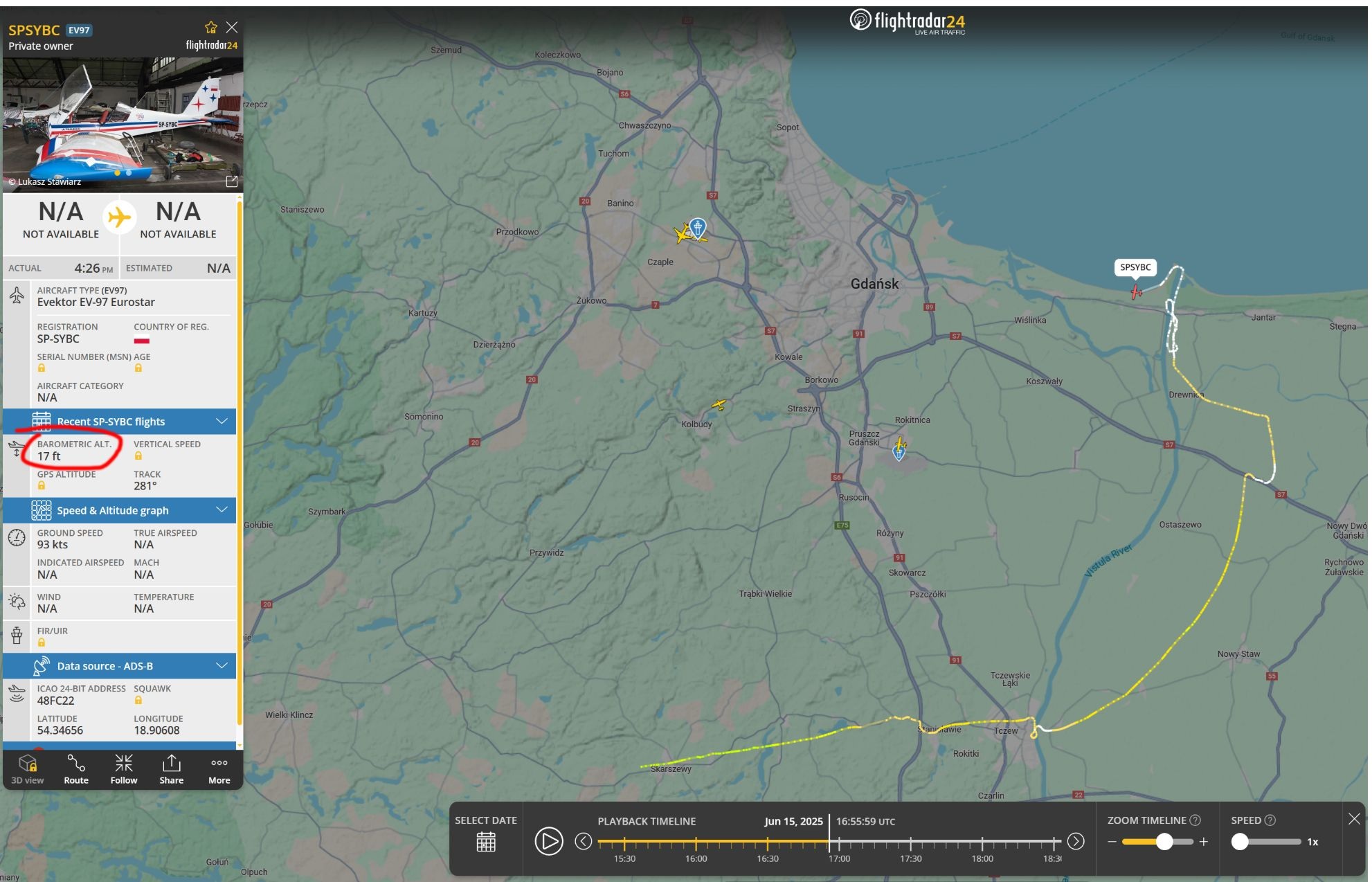This screenshot has width=1372, height=882.
Task: Show the flight Route
Action: (x=76, y=769)
